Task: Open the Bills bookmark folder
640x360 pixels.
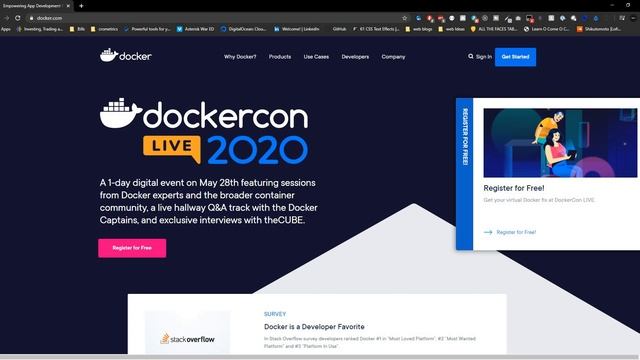Action: tap(78, 29)
